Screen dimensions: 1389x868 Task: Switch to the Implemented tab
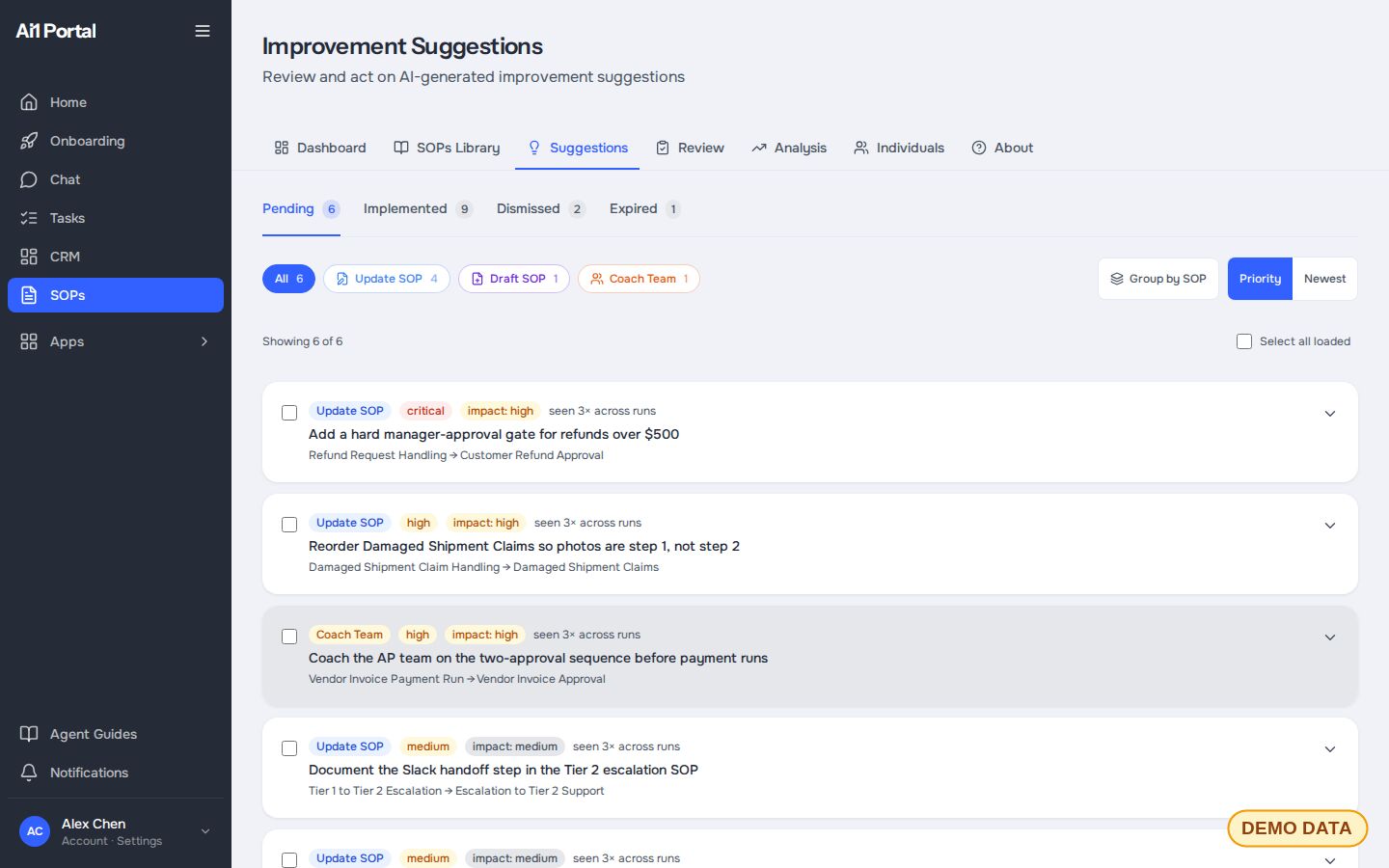click(x=417, y=209)
